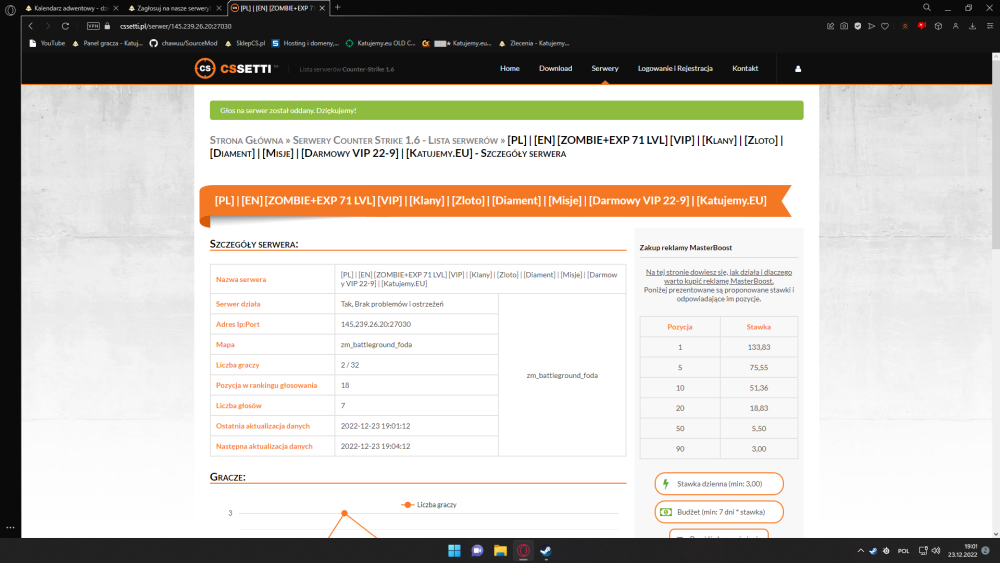This screenshot has width=1000, height=563.
Task: Open the Easy Setup sliders icon
Action: 990,26
